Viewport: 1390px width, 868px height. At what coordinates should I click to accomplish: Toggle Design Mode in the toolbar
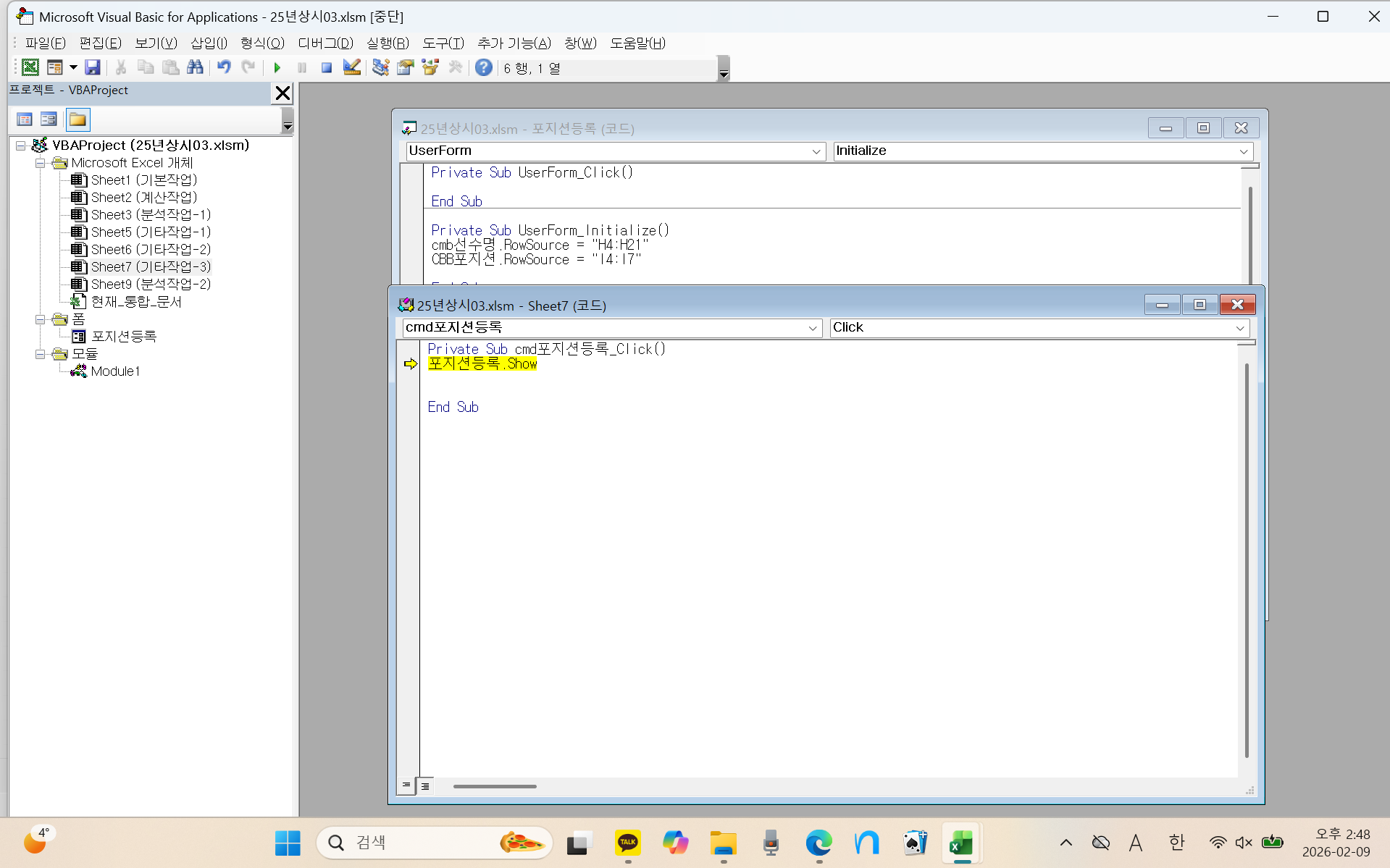(x=352, y=68)
